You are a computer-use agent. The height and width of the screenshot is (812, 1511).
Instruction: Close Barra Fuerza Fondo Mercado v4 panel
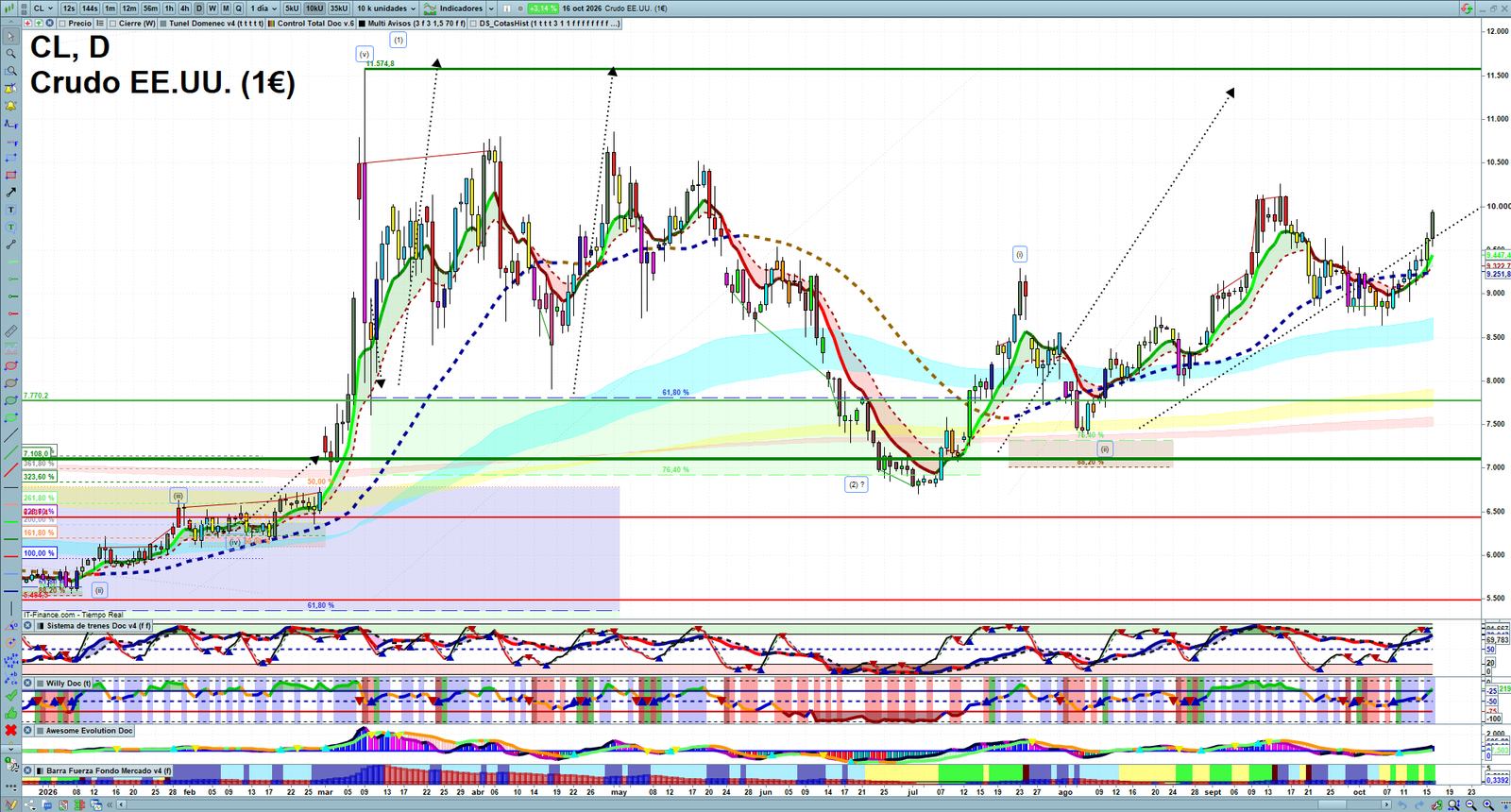[x=28, y=770]
